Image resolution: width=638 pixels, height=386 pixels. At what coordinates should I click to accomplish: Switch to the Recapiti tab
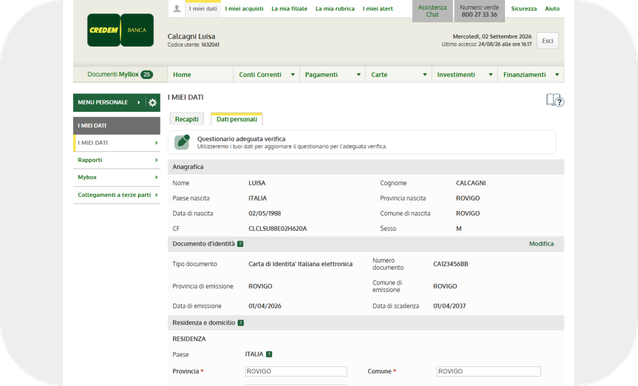pyautogui.click(x=187, y=119)
